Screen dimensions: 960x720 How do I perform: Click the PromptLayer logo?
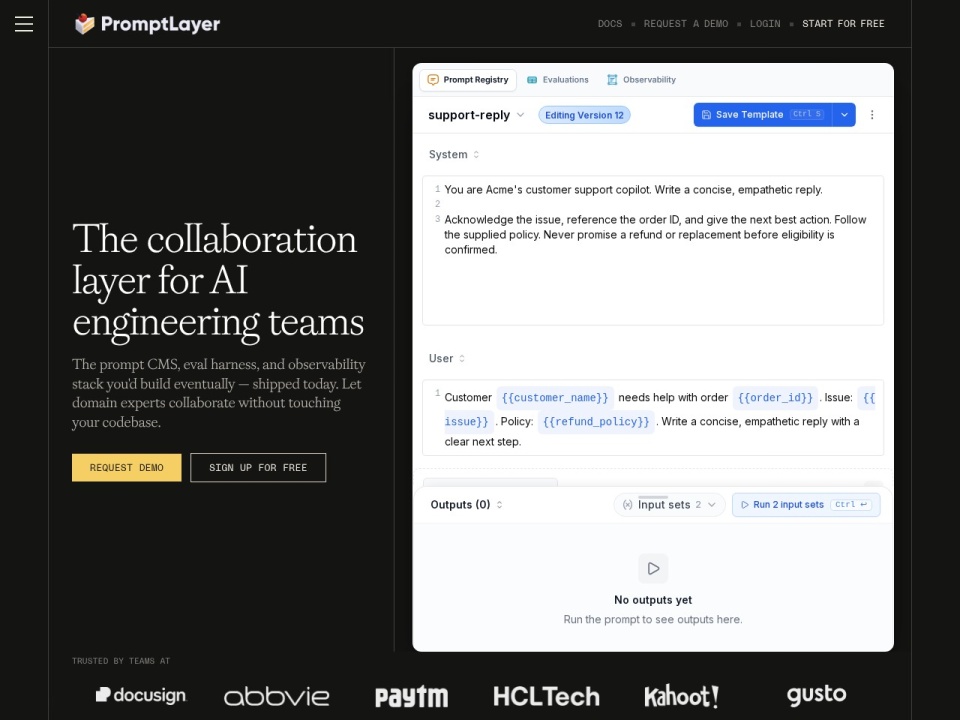point(148,24)
